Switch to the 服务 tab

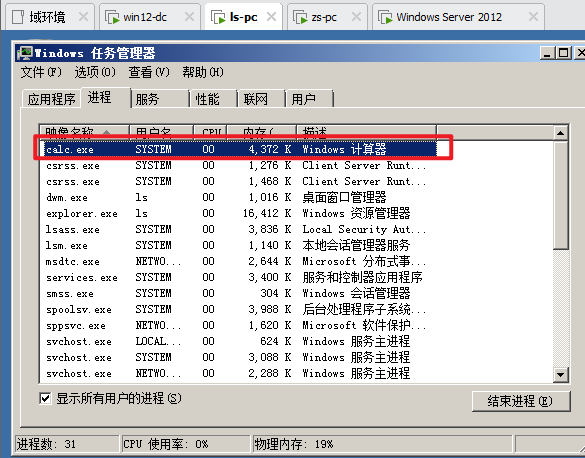point(160,99)
